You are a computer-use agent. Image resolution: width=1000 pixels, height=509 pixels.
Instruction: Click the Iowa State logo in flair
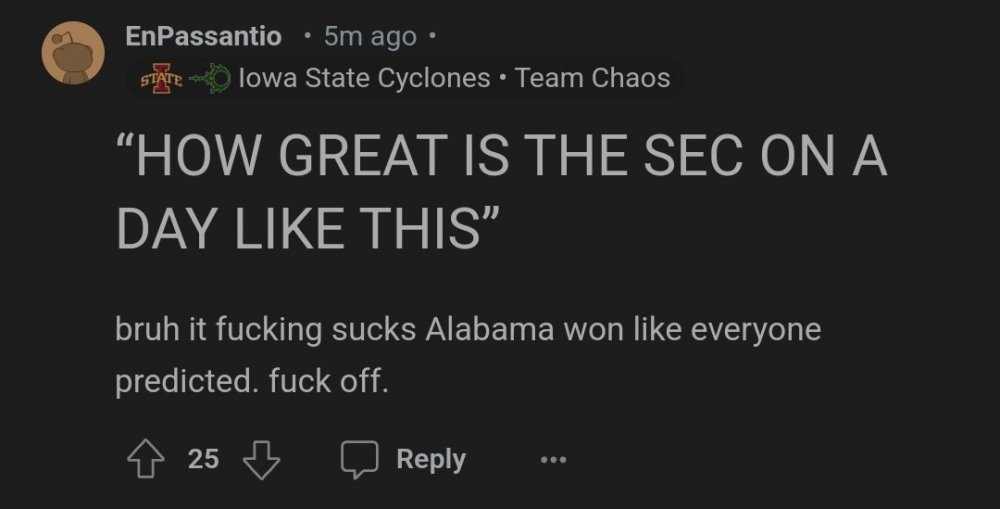pos(160,78)
